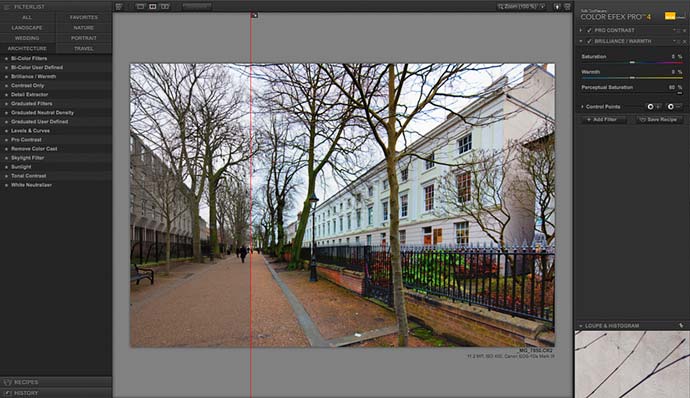
Task: Open the Brilliance / Warmth filter options menu
Action: 675,41
